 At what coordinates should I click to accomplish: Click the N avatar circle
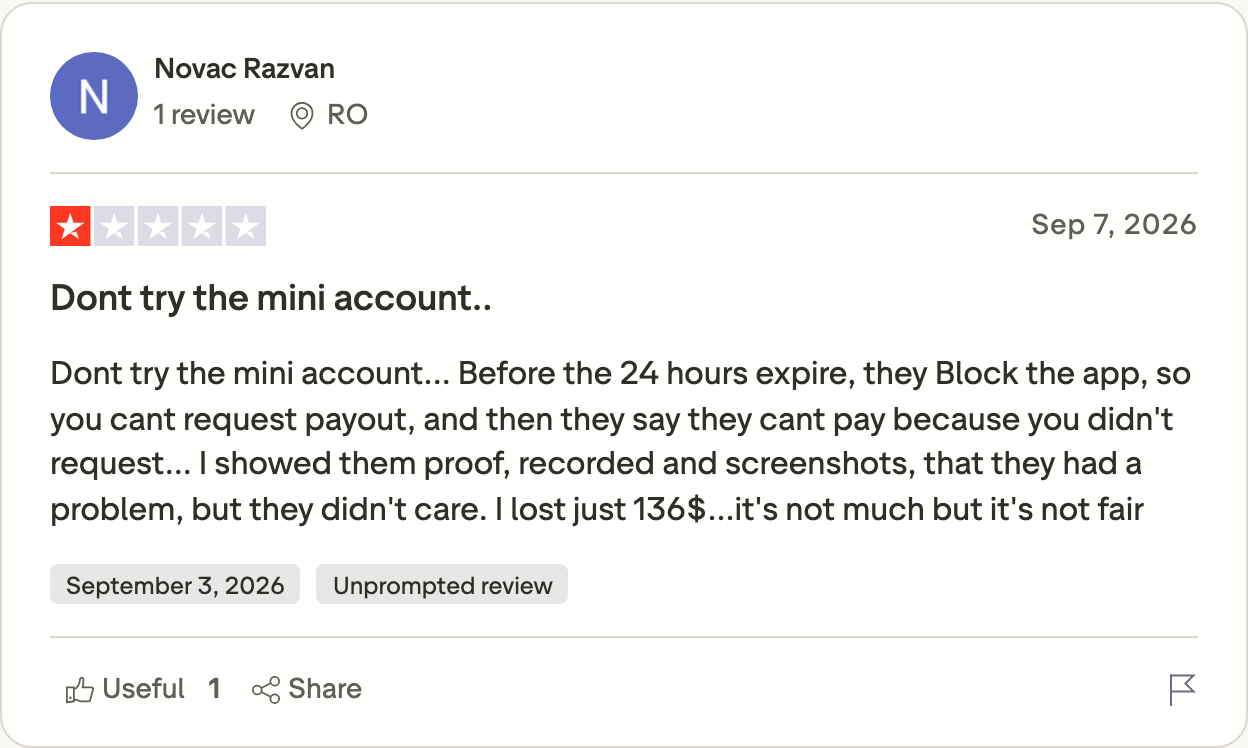coord(93,97)
